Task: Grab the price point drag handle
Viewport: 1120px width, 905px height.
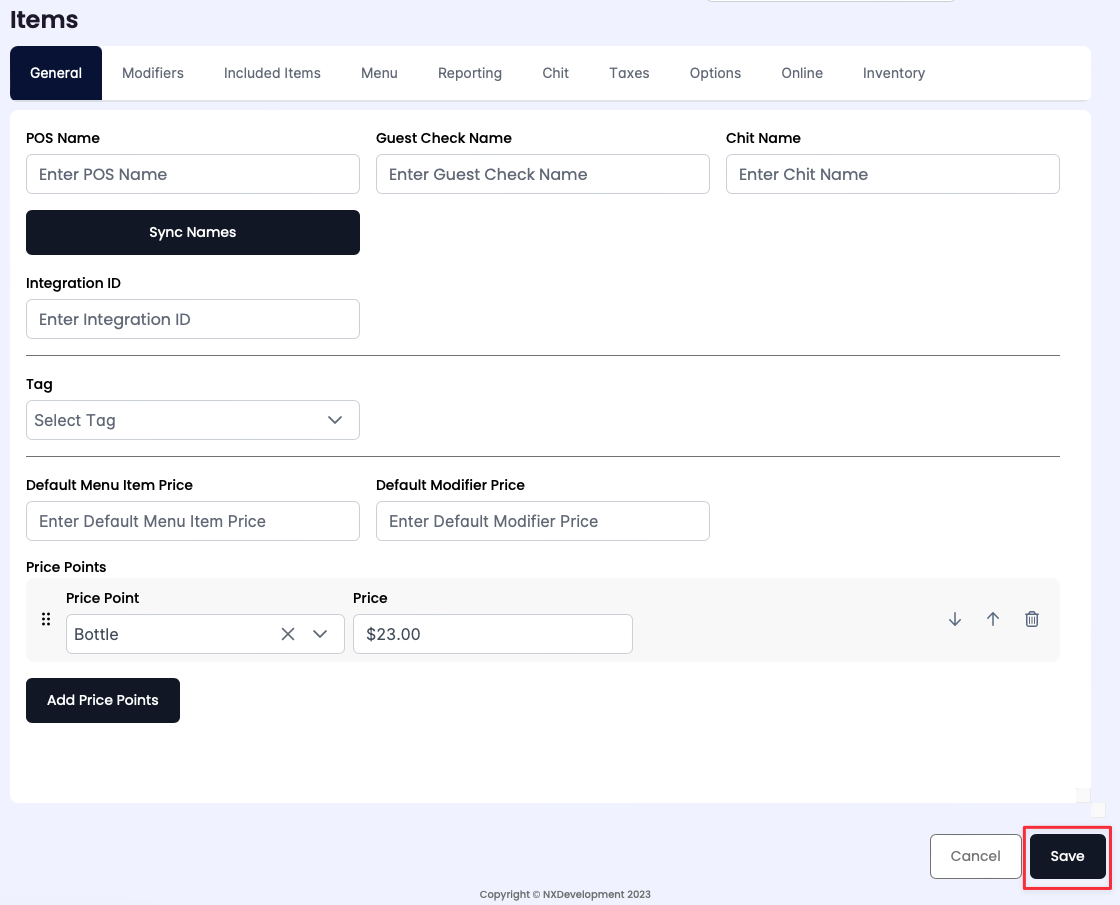Action: point(45,619)
